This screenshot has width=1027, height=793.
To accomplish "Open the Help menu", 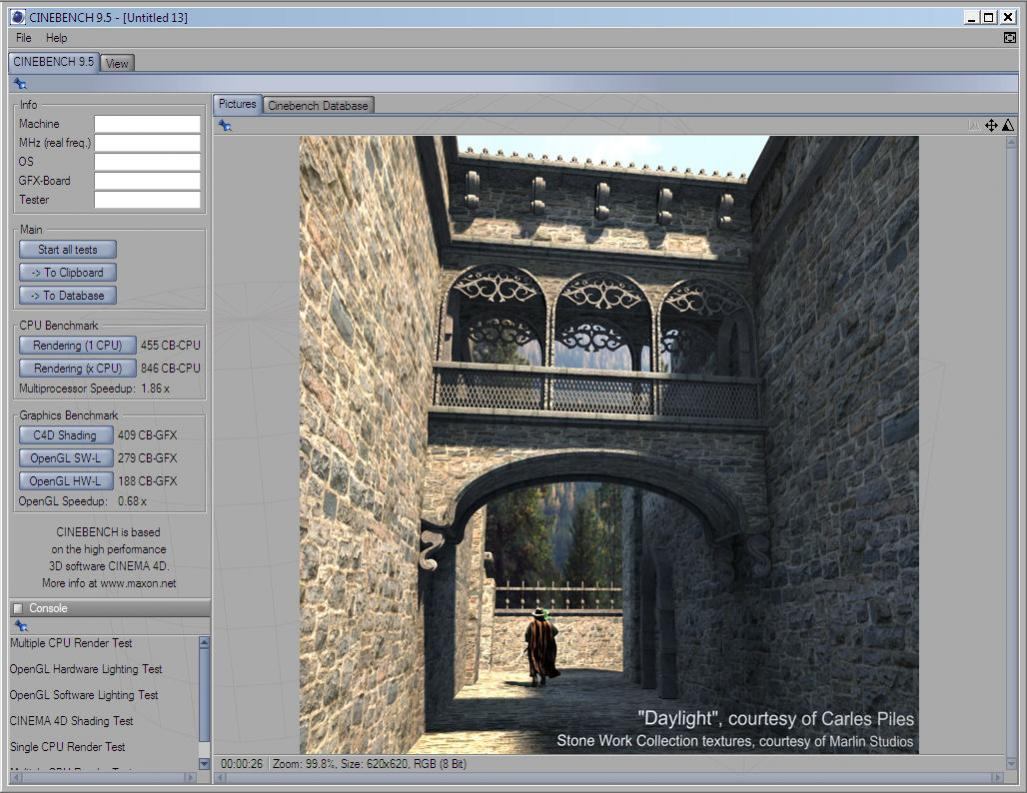I will tap(56, 38).
